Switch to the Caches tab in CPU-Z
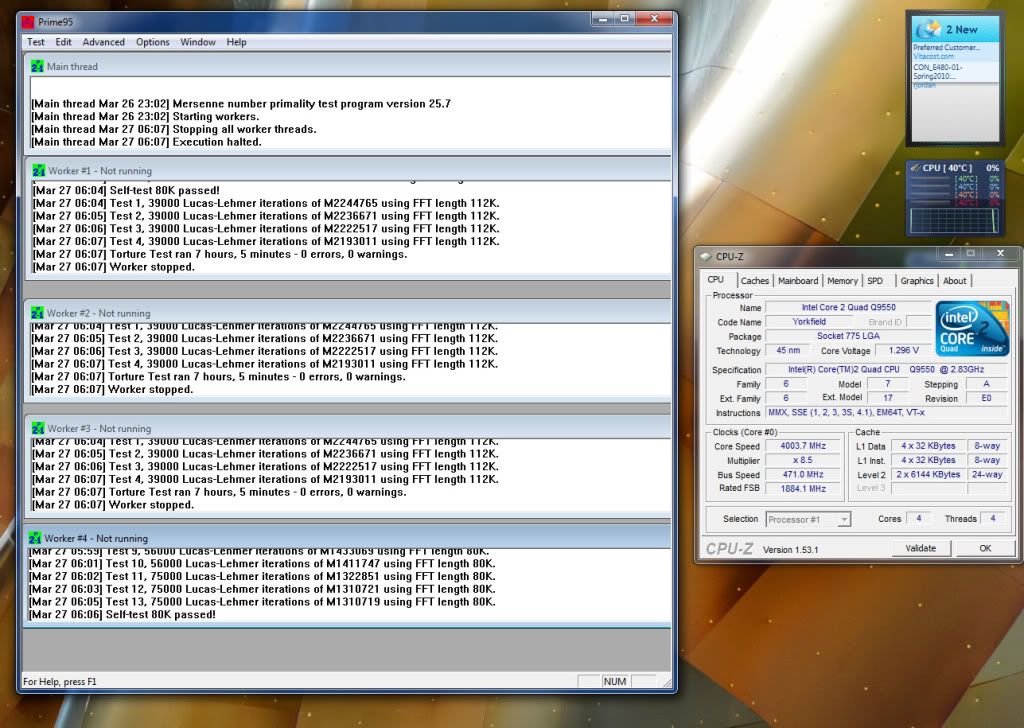The height and width of the screenshot is (728, 1024). coord(755,281)
